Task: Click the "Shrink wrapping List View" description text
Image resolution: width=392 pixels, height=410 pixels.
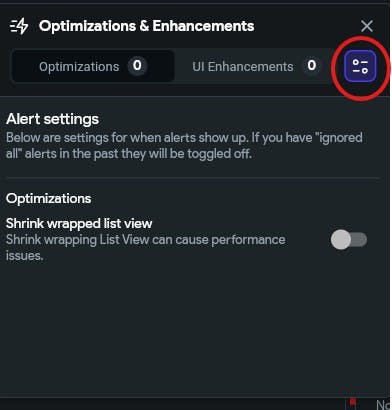Action: (146, 248)
